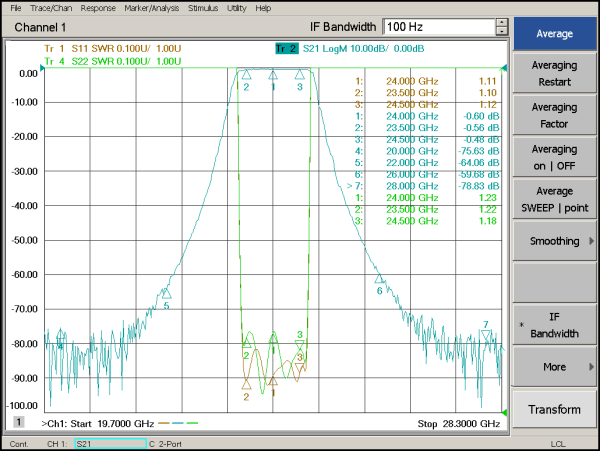Decrease IF Bandwidth with down stepper arrow
The width and height of the screenshot is (600, 451).
[x=502, y=31]
